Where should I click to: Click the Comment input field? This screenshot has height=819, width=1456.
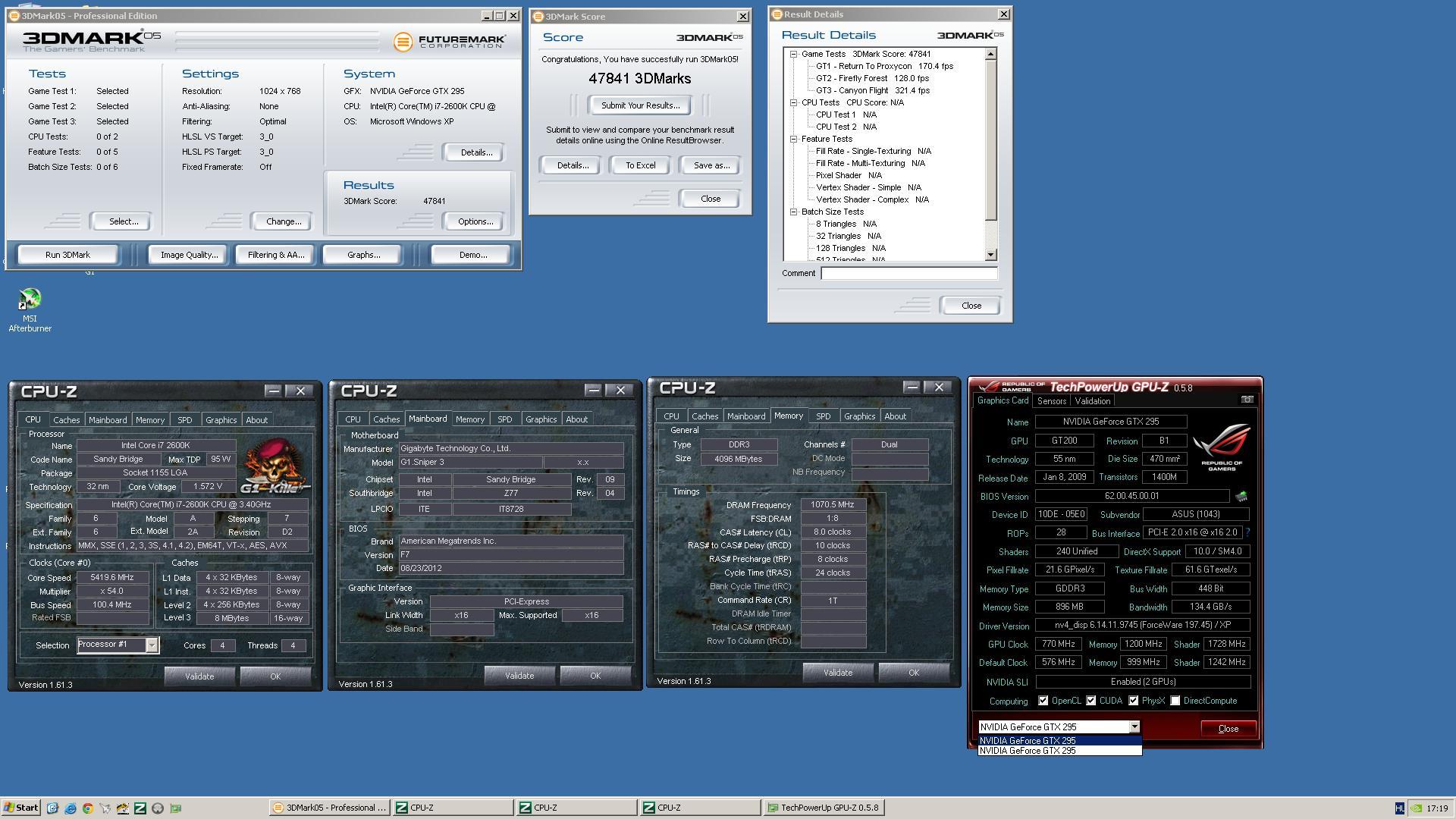click(908, 273)
